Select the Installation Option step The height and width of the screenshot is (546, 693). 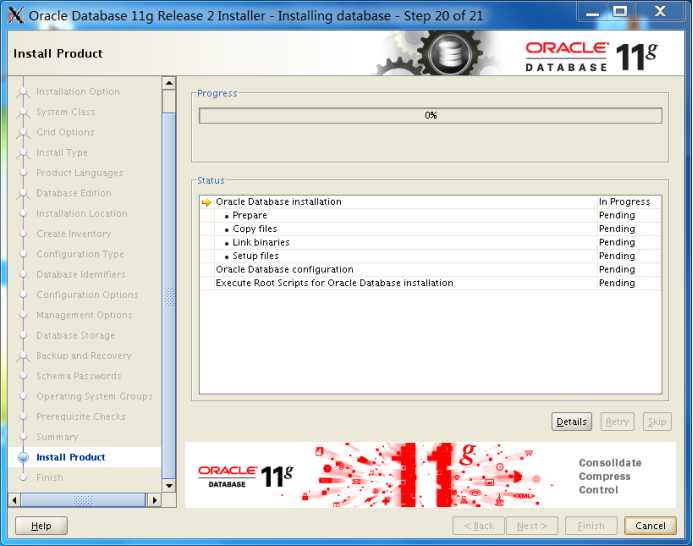[78, 92]
